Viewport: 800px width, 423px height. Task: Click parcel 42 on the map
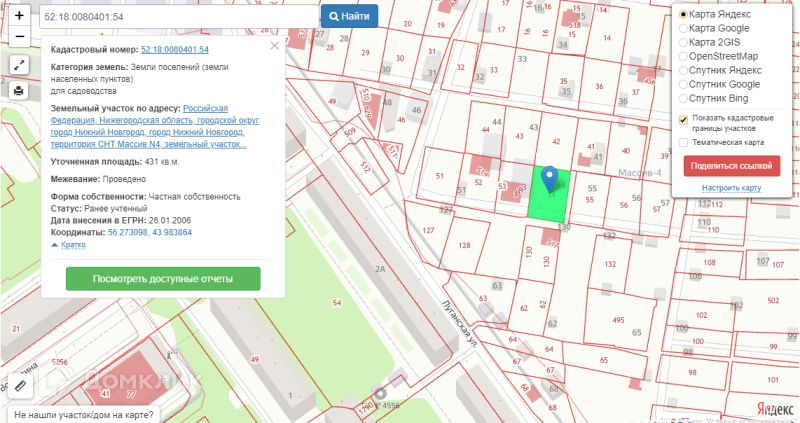pos(556,142)
